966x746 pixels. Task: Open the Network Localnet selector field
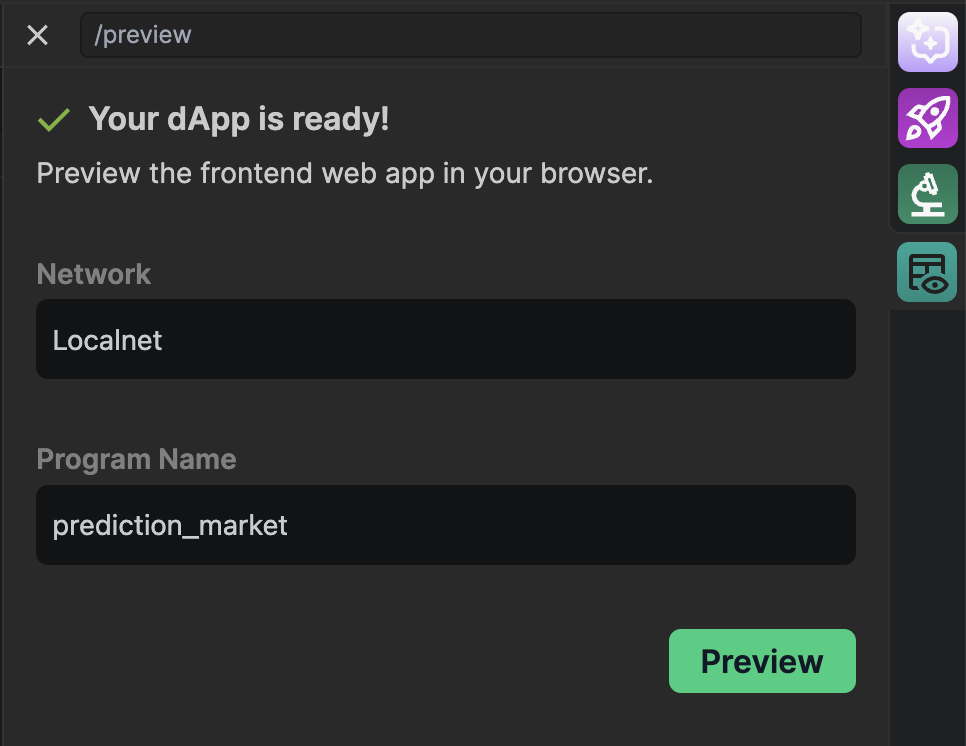click(445, 339)
